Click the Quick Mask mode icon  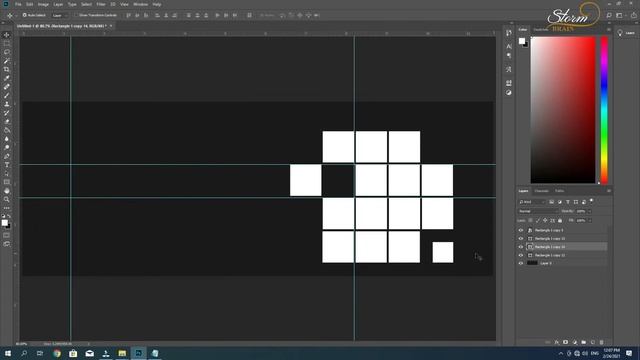(x=7, y=235)
